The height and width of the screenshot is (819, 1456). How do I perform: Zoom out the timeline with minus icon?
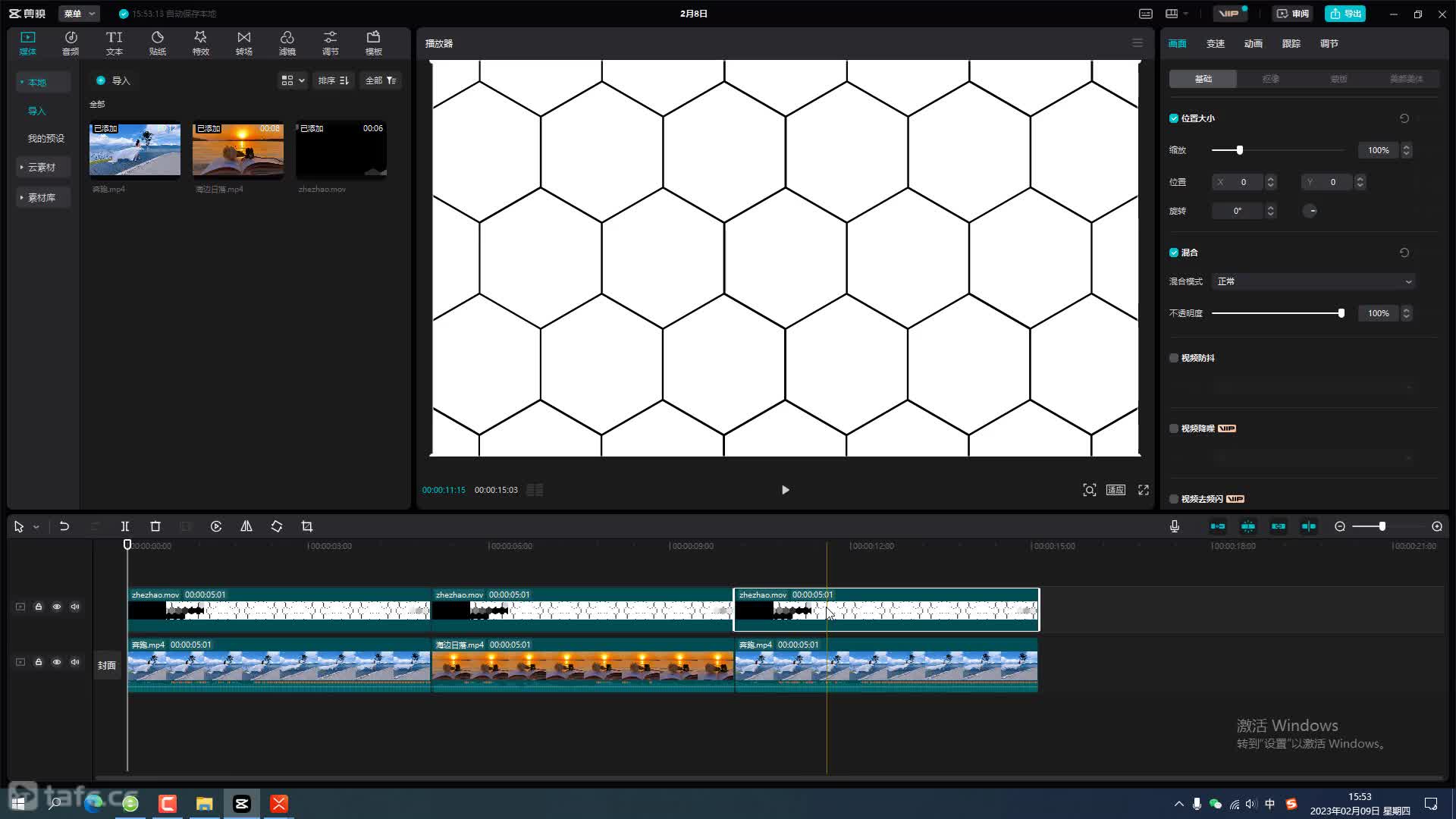1340,526
